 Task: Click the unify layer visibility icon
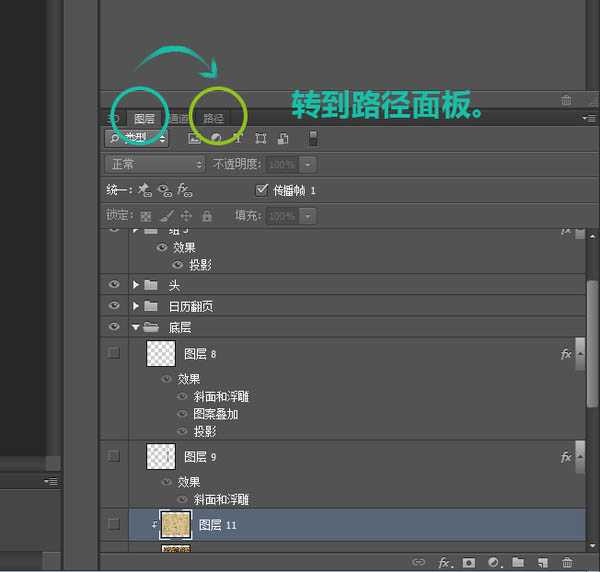point(165,190)
